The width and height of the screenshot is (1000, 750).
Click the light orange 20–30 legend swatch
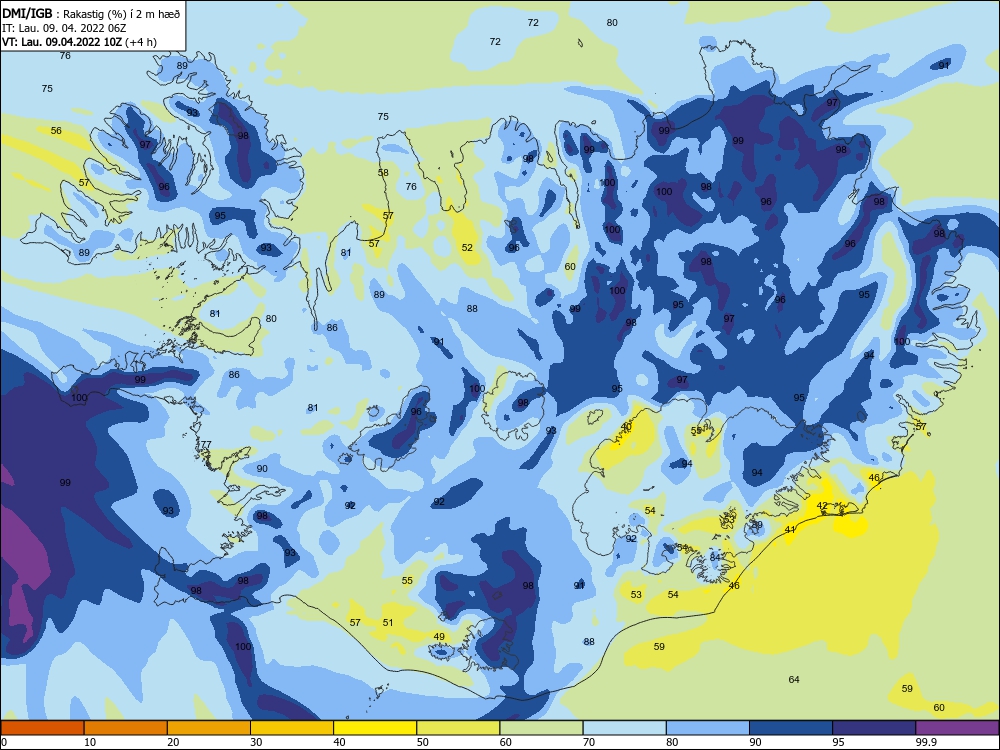coord(209,728)
